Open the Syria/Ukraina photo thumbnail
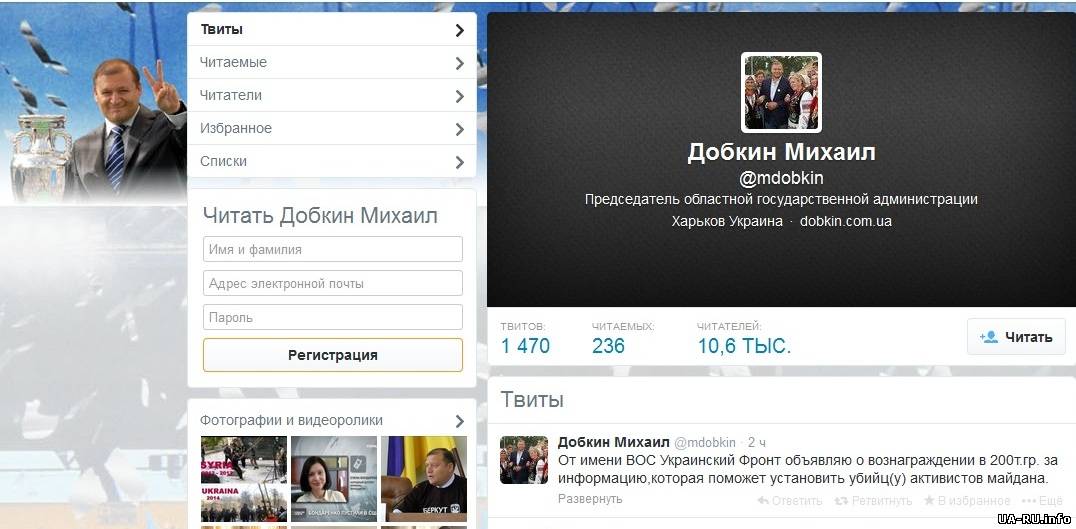 [x=243, y=478]
